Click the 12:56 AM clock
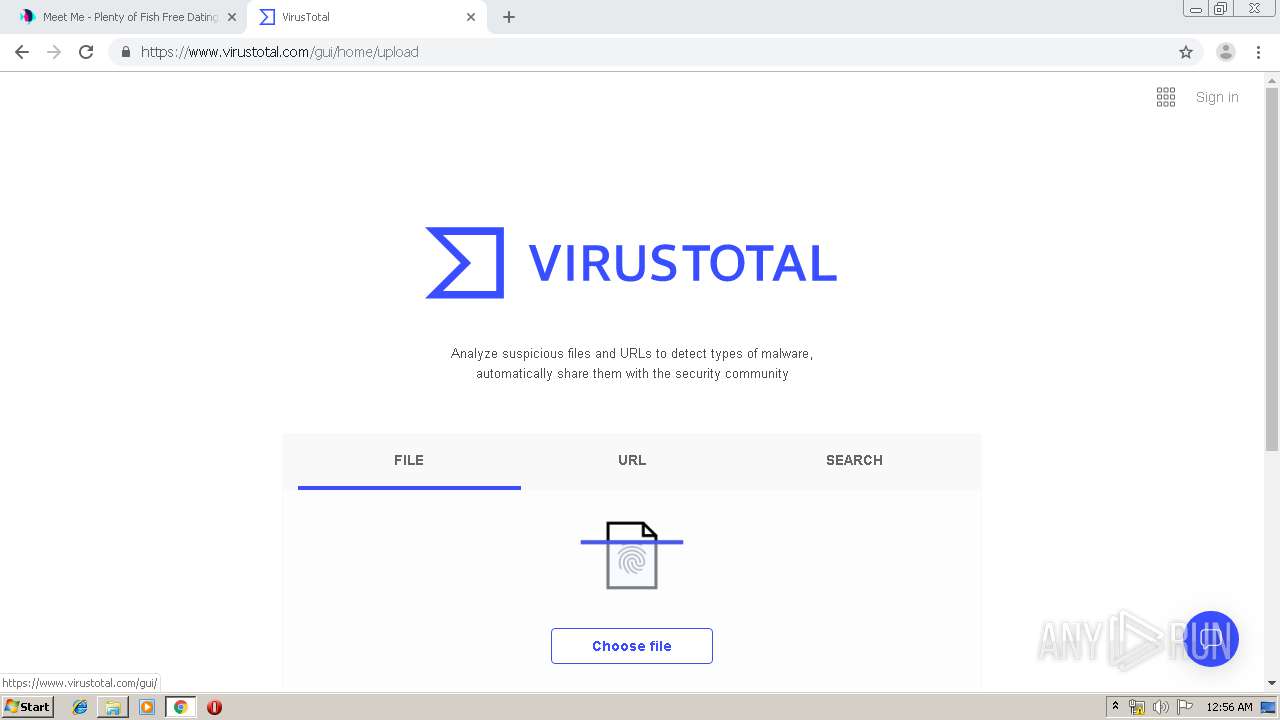 click(1229, 707)
